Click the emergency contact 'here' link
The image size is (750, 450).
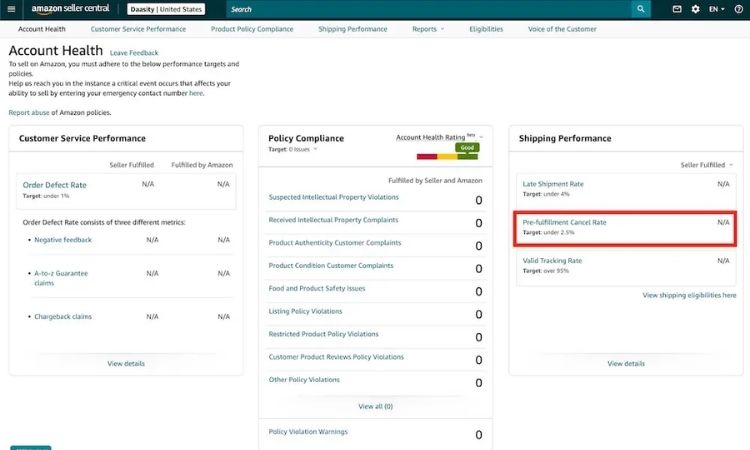pyautogui.click(x=196, y=93)
